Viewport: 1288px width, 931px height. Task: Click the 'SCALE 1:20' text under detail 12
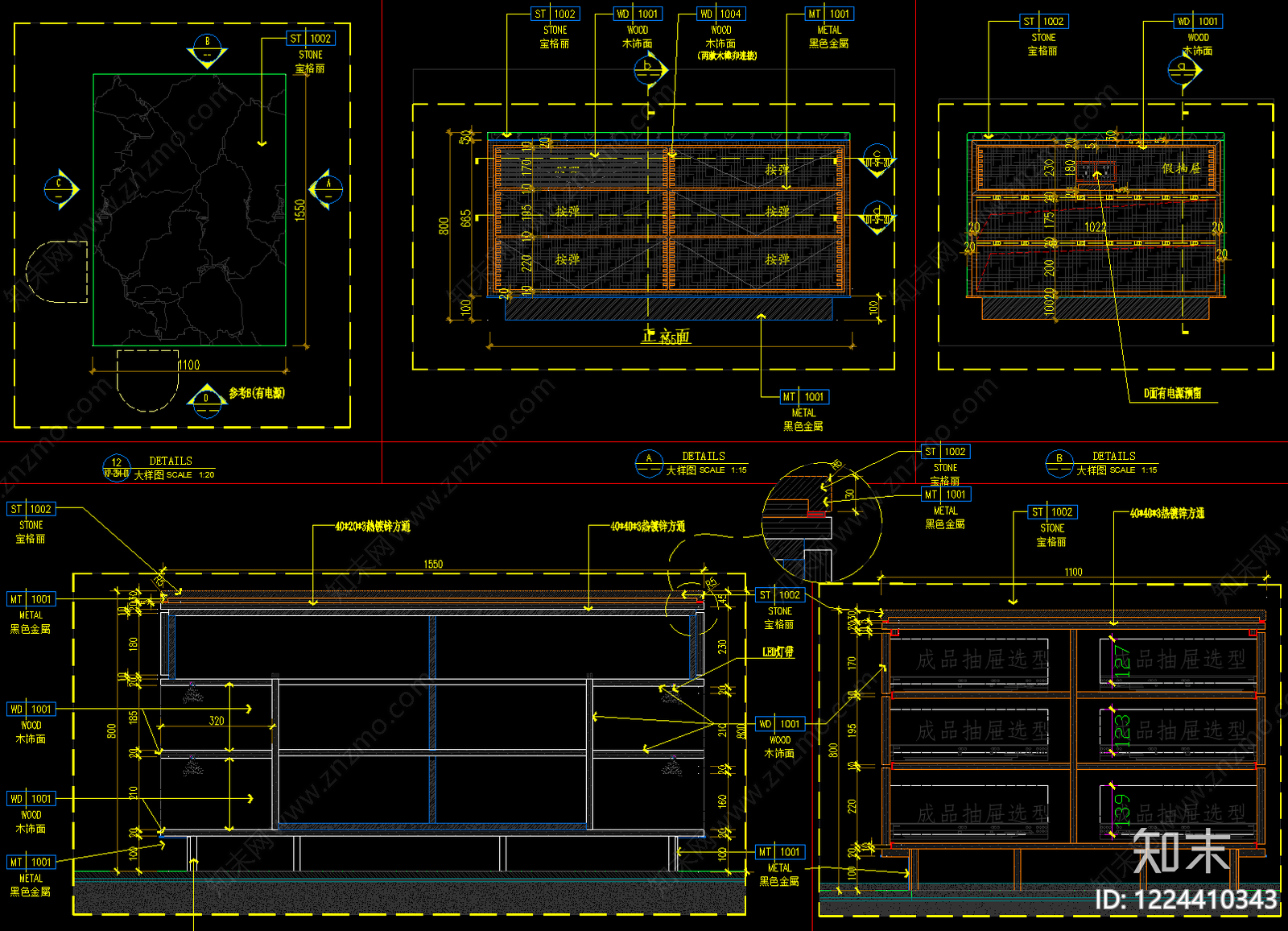[x=191, y=475]
